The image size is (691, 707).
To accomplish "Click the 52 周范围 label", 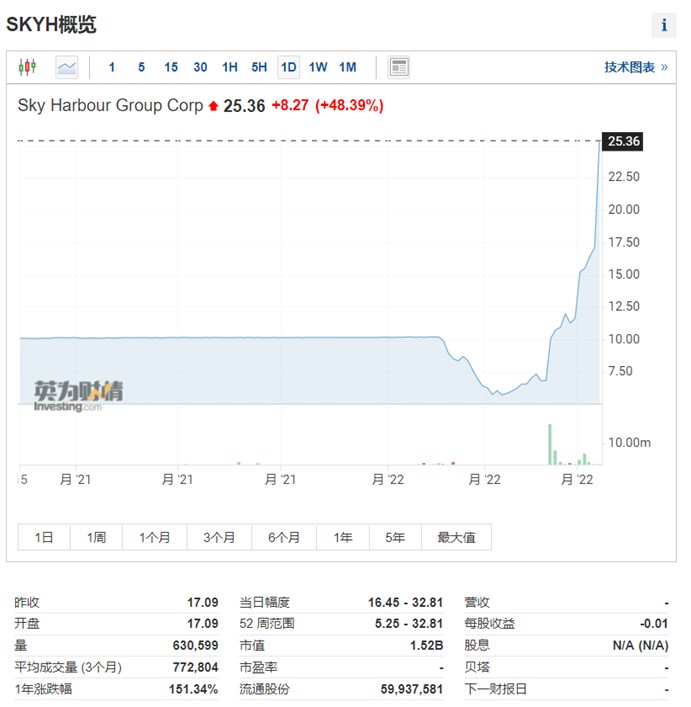I will pos(267,624).
